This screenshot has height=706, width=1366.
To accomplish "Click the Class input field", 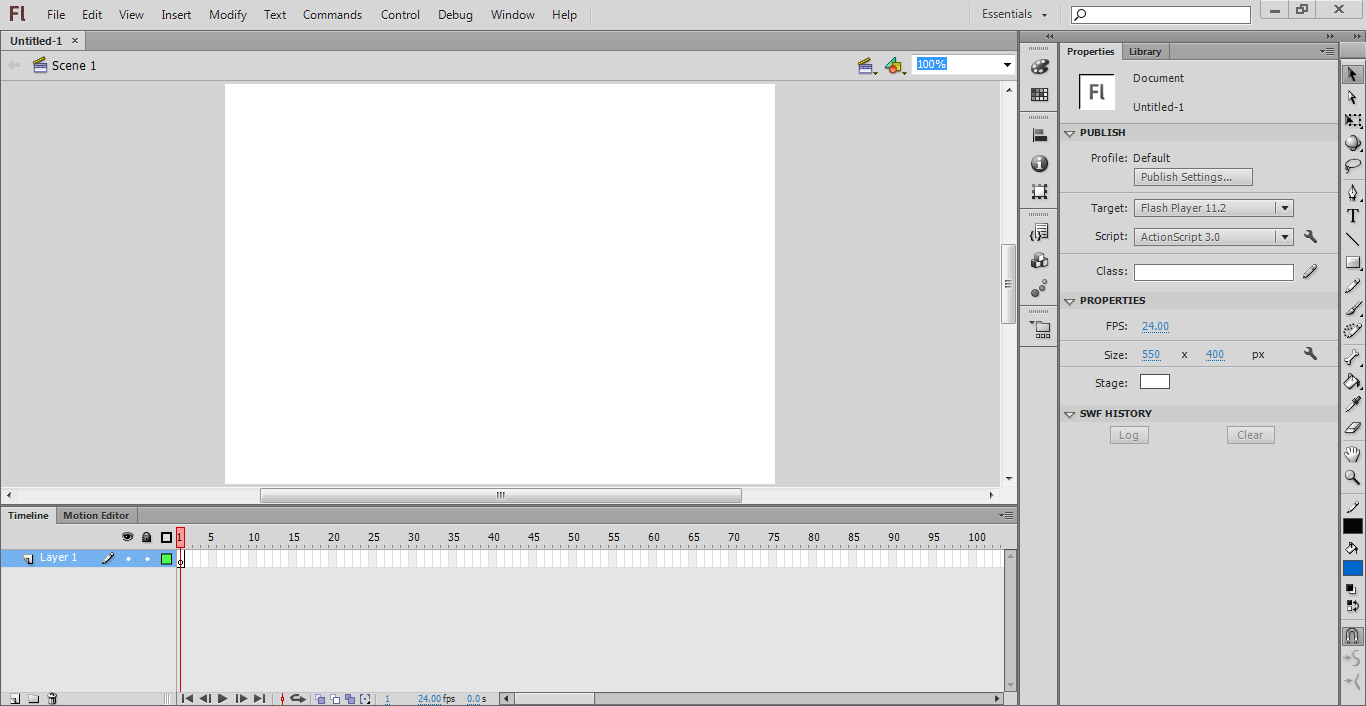I will (x=1213, y=272).
